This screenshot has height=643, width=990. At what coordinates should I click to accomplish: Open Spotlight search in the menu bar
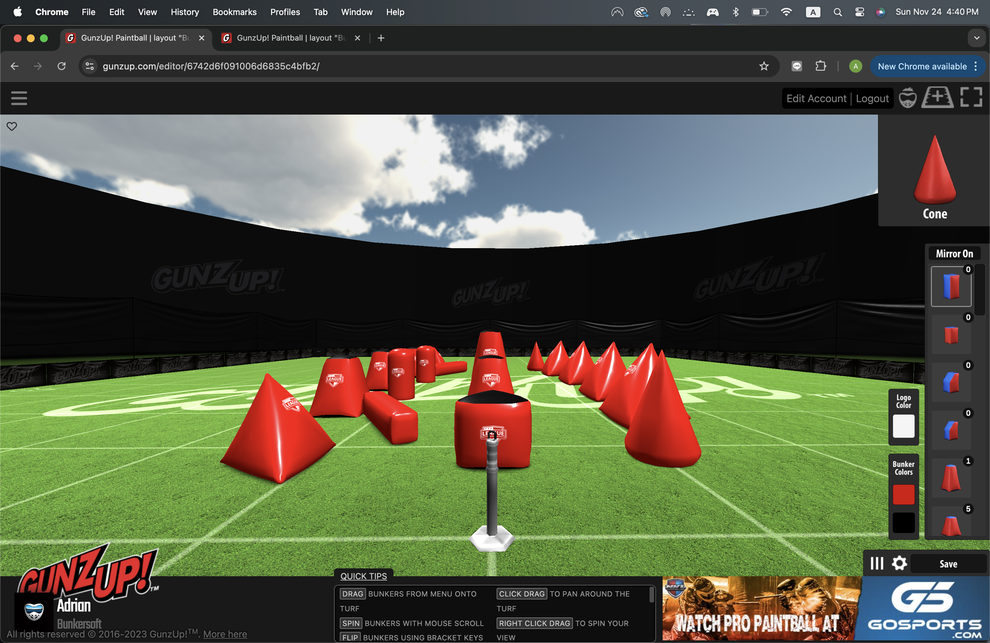tap(837, 12)
